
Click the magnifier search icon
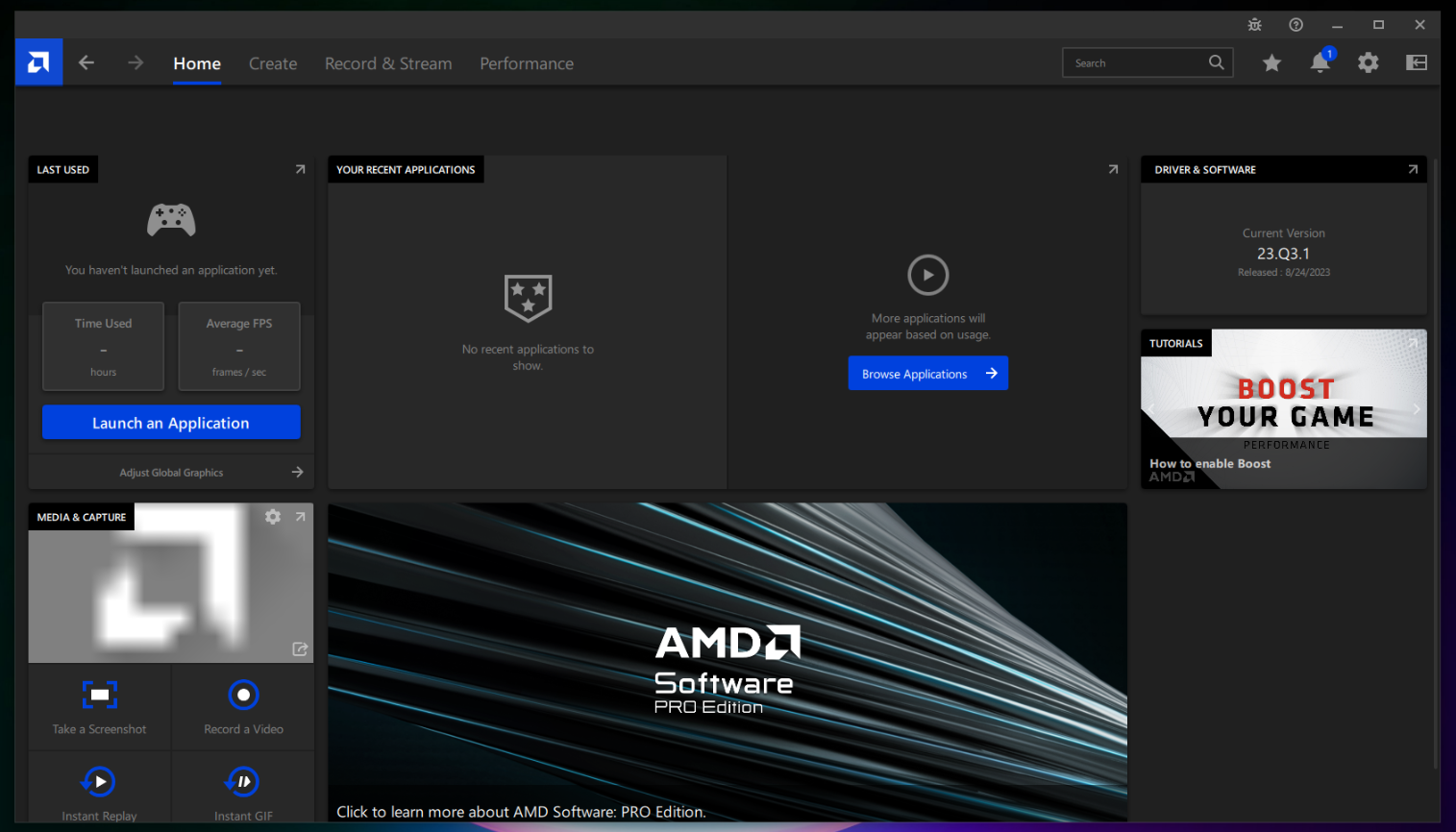(x=1217, y=62)
